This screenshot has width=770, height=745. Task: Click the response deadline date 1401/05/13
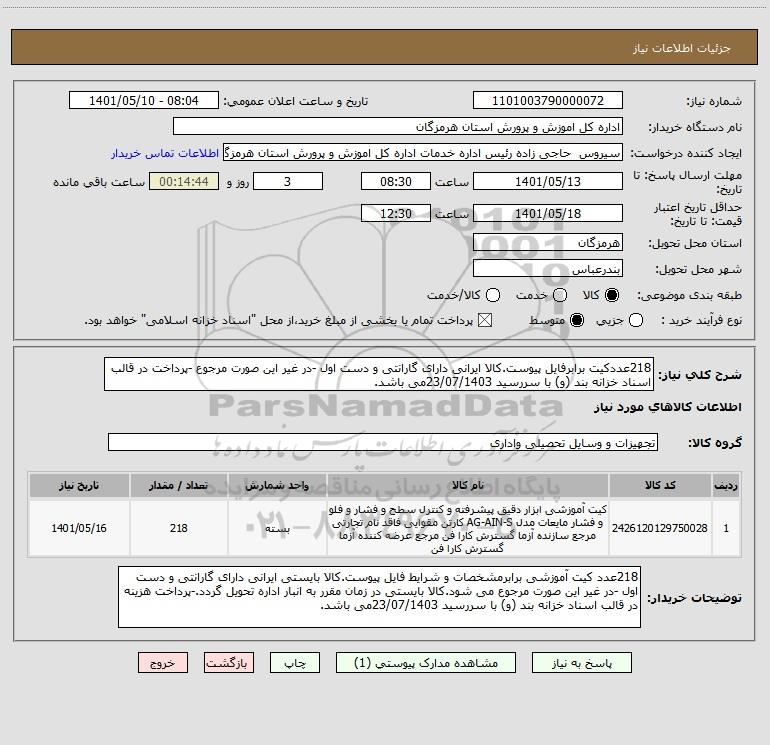coord(548,181)
